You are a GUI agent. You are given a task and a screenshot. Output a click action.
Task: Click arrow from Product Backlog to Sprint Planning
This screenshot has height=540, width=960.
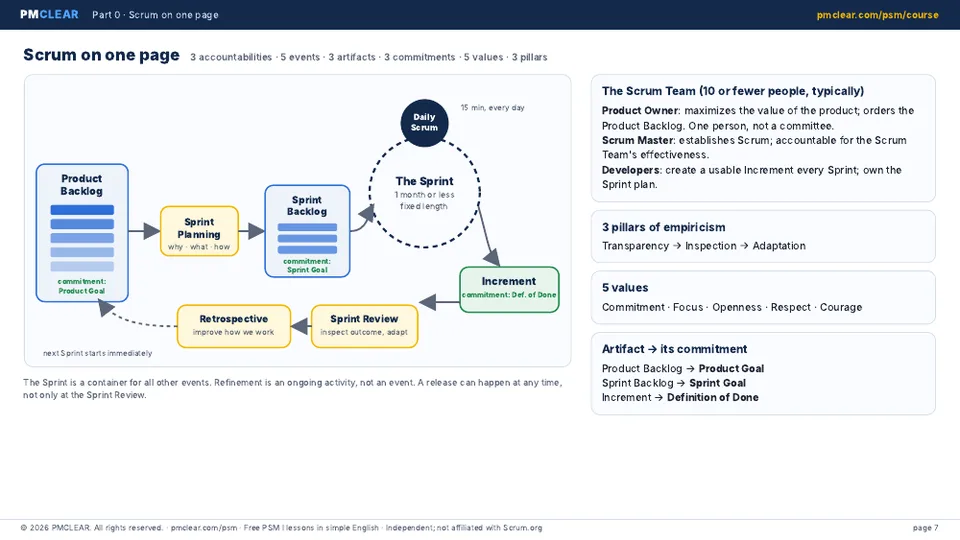click(x=144, y=231)
